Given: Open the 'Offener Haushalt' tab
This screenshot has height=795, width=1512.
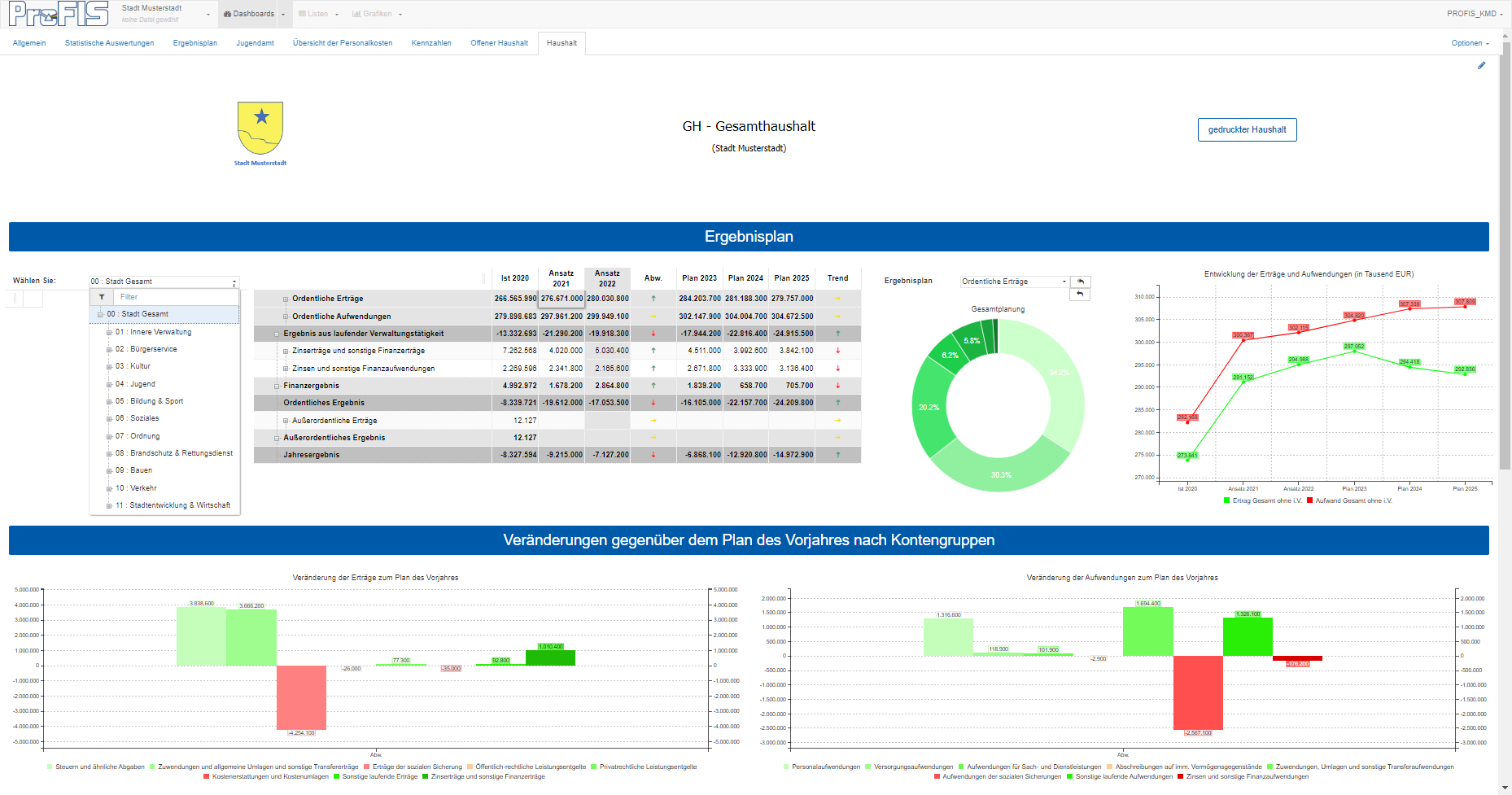Looking at the screenshot, I should (499, 43).
